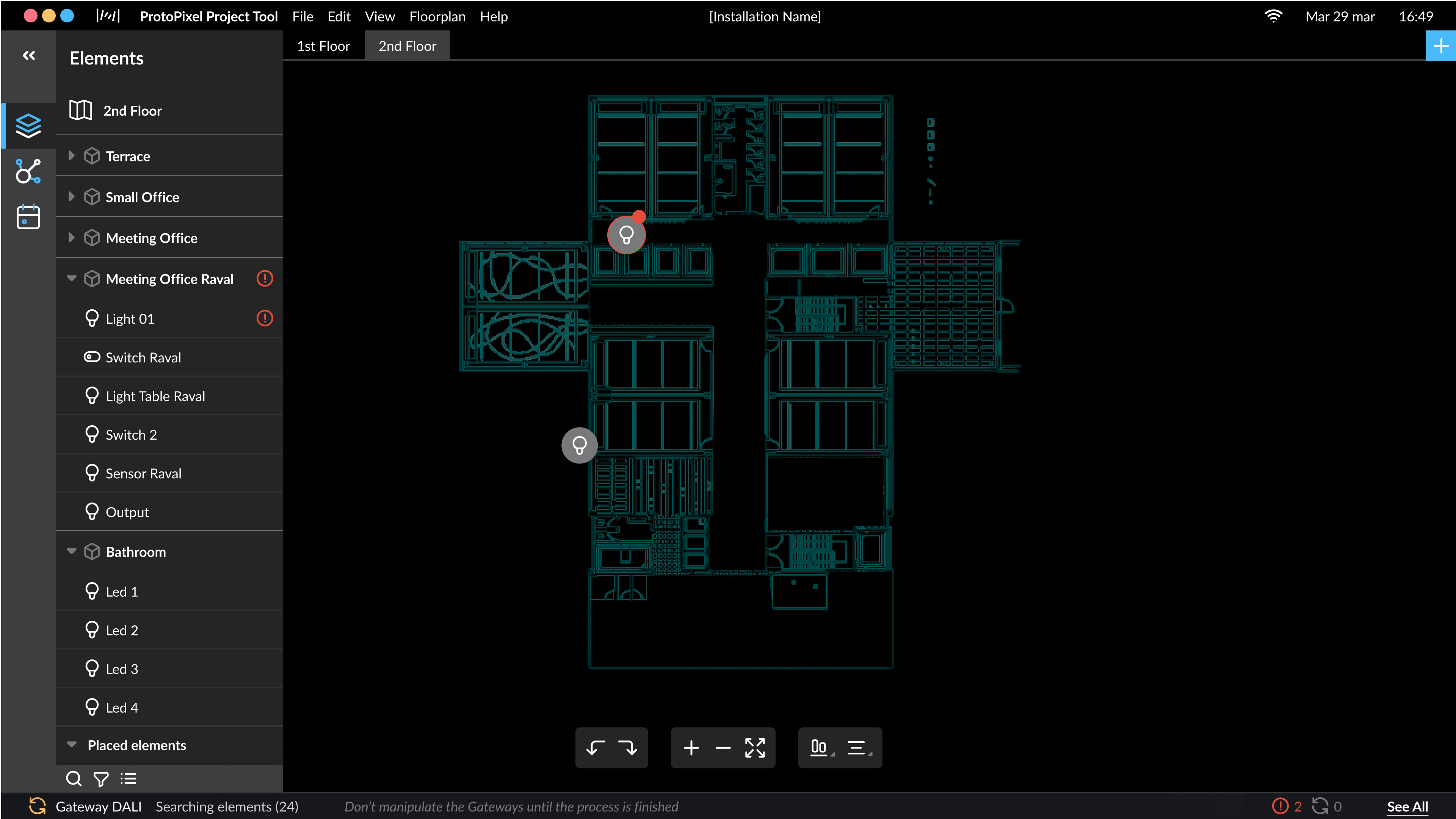Open the filter funnel in Elements panel
Image resolution: width=1456 pixels, height=819 pixels.
[x=101, y=779]
